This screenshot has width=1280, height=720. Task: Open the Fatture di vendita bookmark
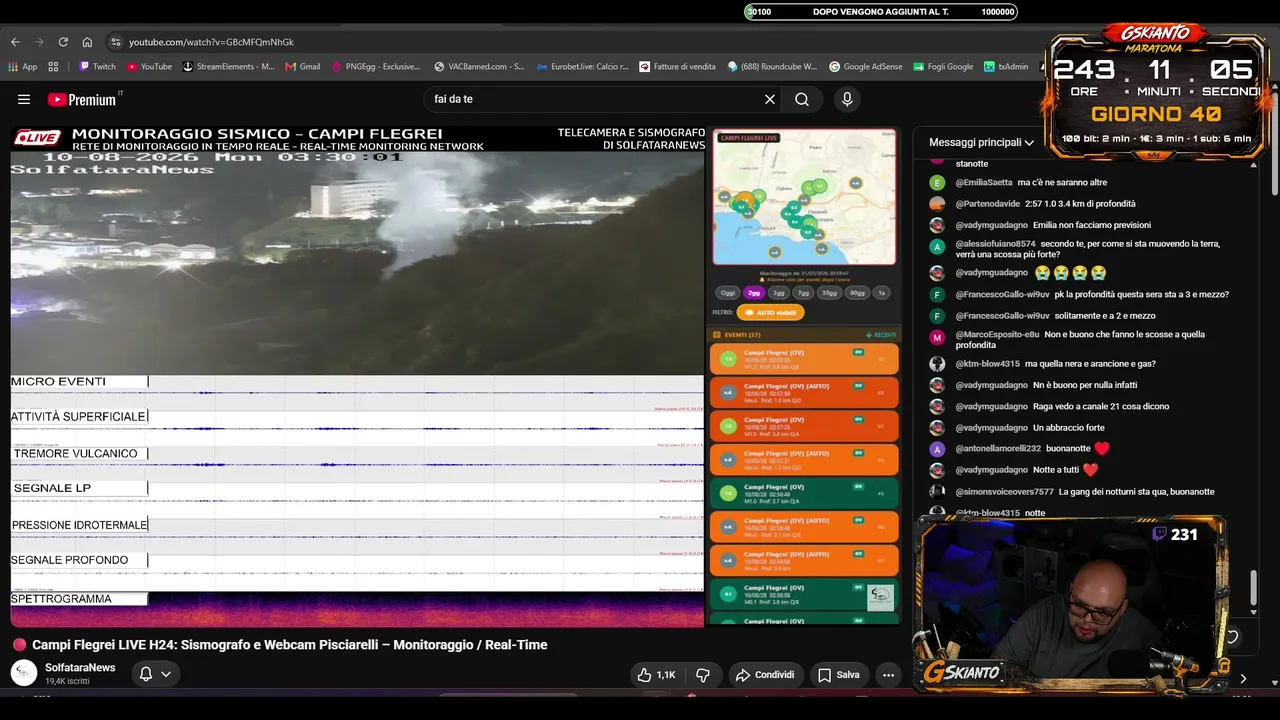(677, 67)
